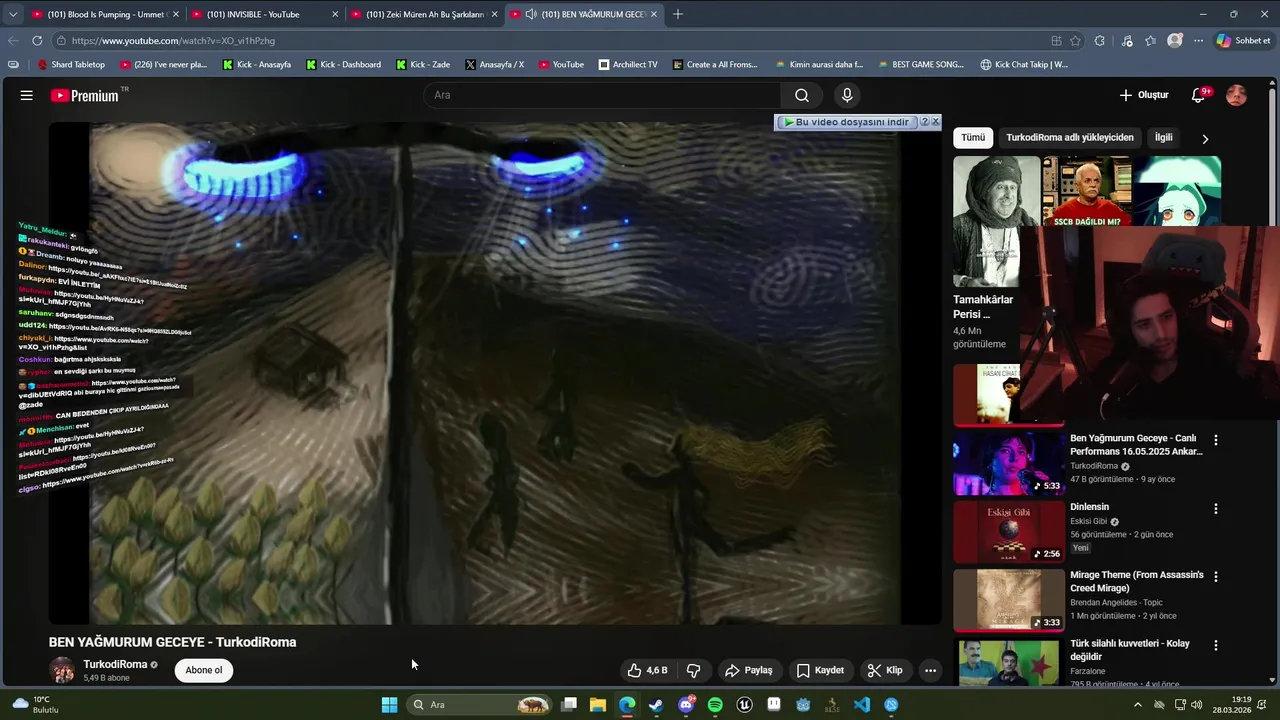Open Edge settings and more menu
The image size is (1280, 720).
pyautogui.click(x=1198, y=41)
